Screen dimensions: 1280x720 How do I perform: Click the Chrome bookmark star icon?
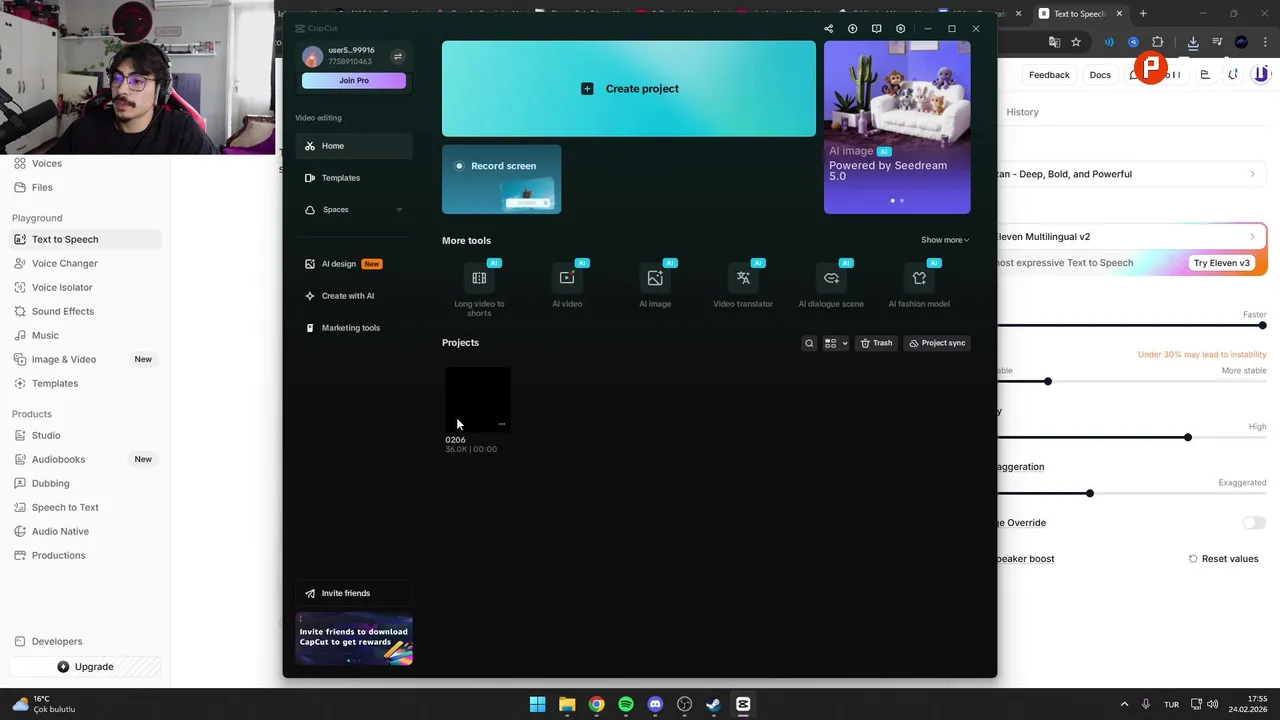(x=1076, y=42)
